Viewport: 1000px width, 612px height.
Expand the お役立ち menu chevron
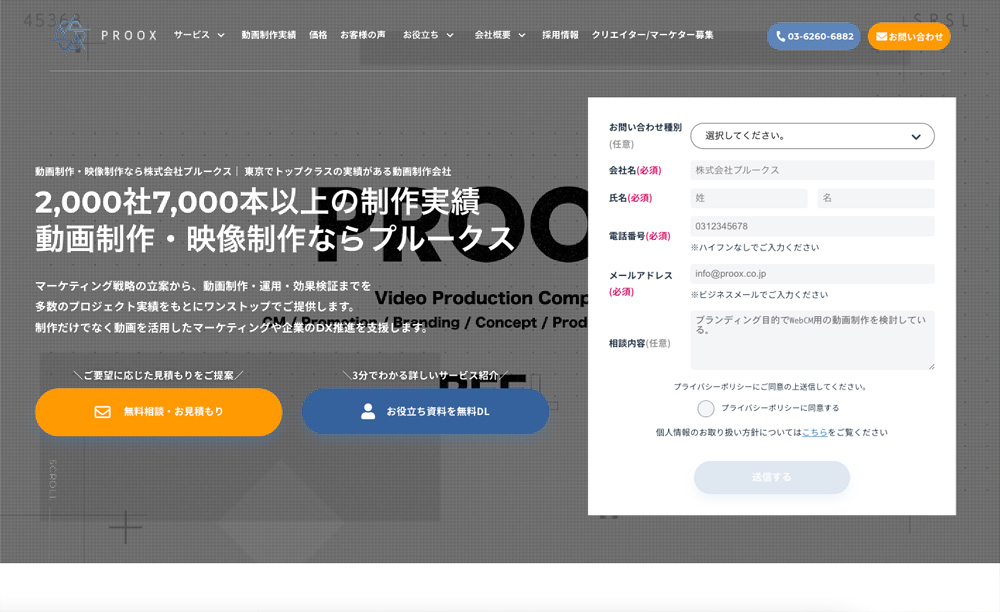tap(450, 35)
